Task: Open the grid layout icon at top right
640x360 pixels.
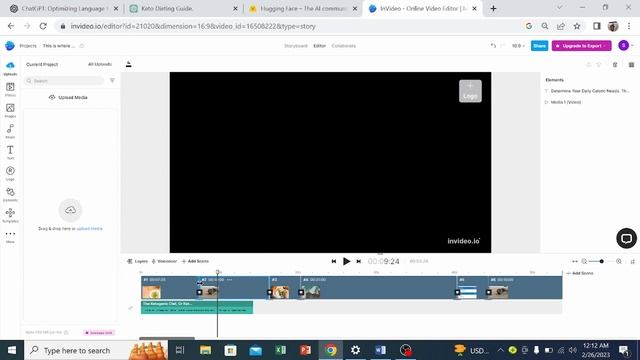Action: point(631,64)
